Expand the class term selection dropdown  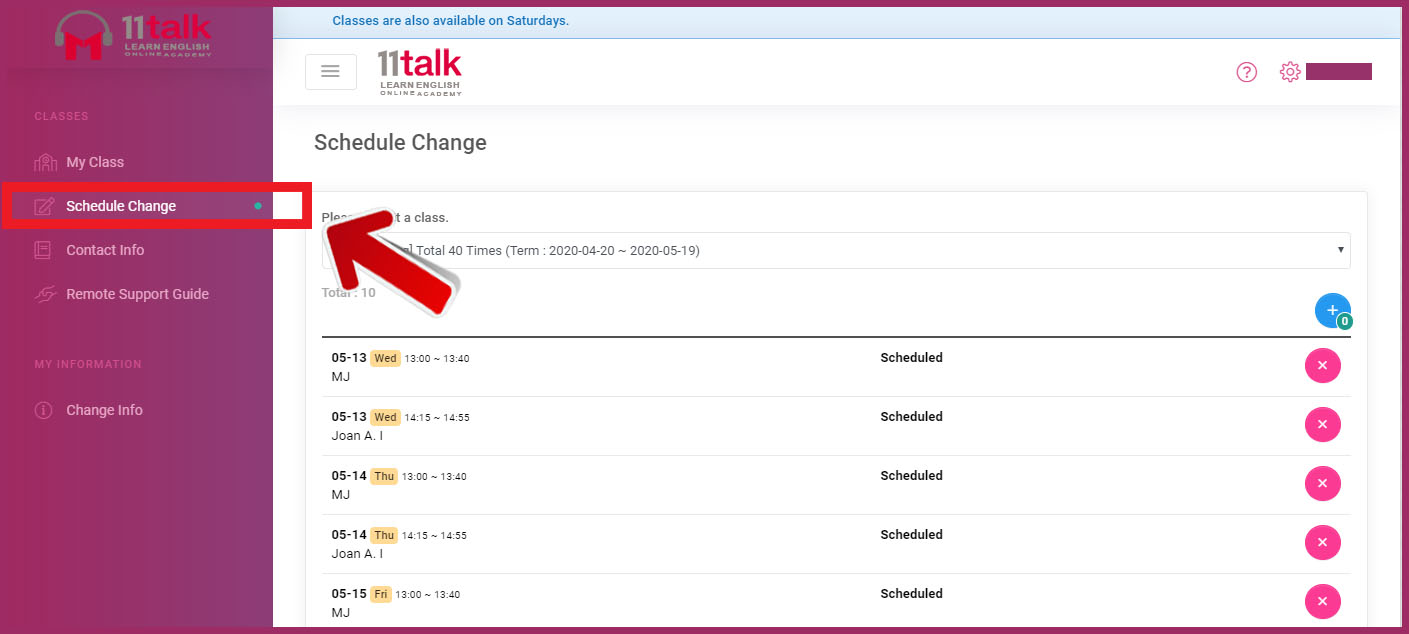835,250
